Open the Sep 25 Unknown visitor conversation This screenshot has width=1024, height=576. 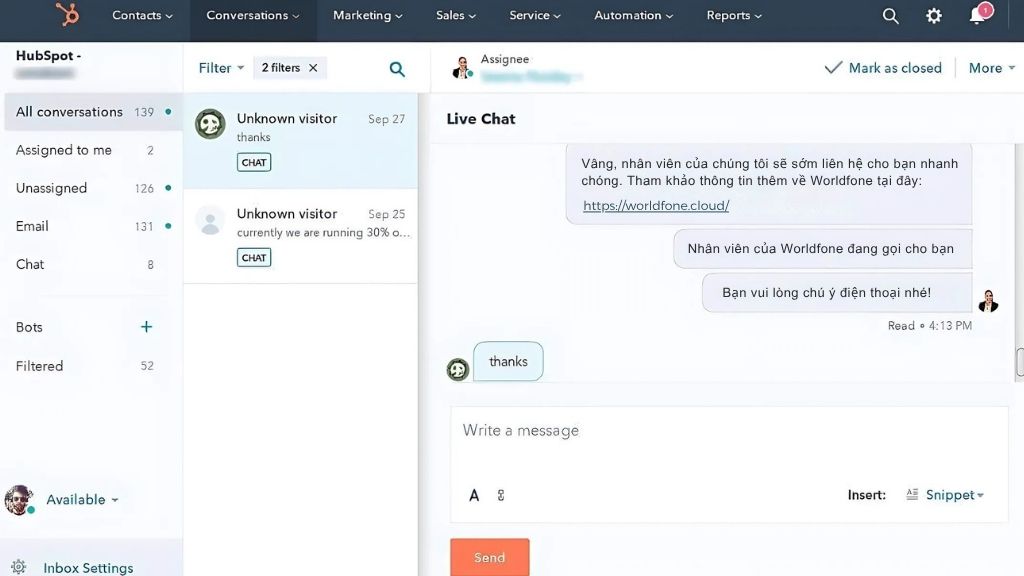[x=300, y=236]
